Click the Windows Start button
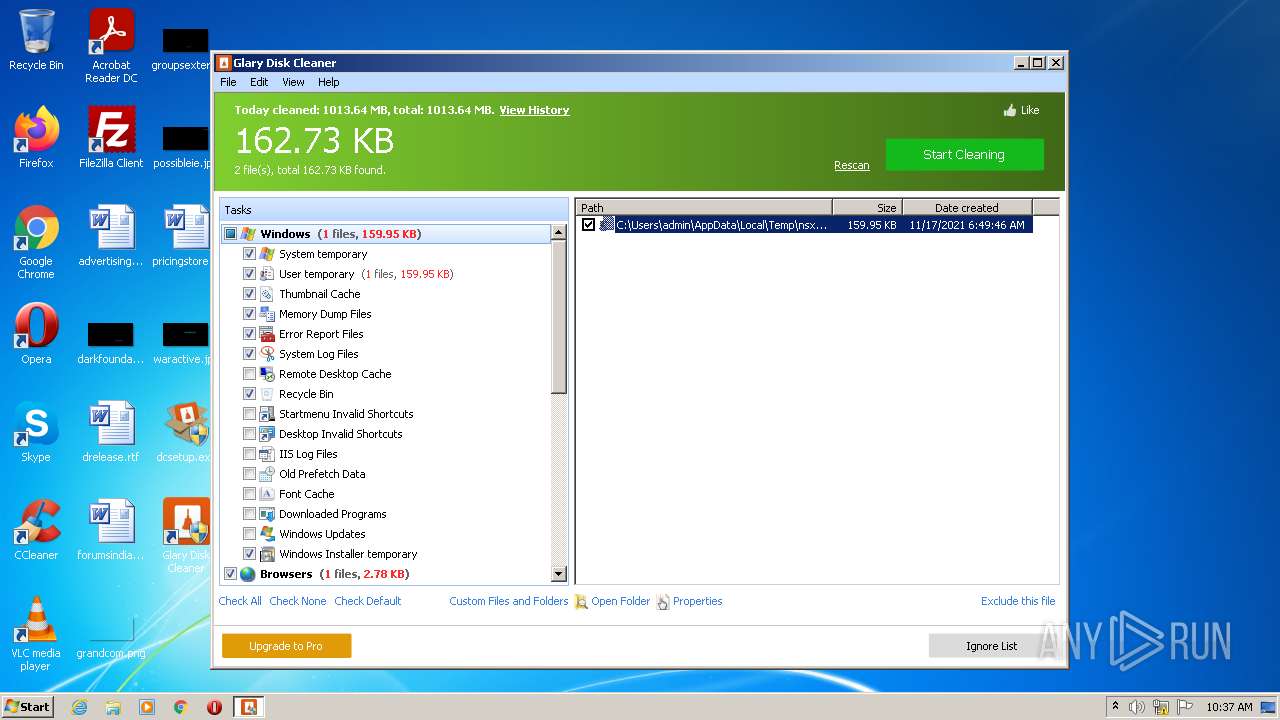The width and height of the screenshot is (1280, 720). click(28, 707)
